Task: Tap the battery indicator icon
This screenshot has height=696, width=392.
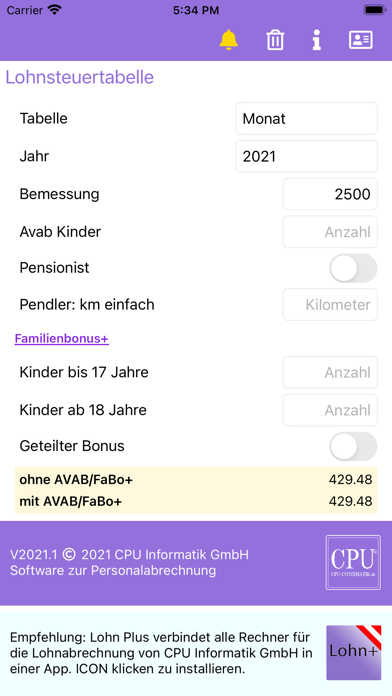Action: (375, 10)
